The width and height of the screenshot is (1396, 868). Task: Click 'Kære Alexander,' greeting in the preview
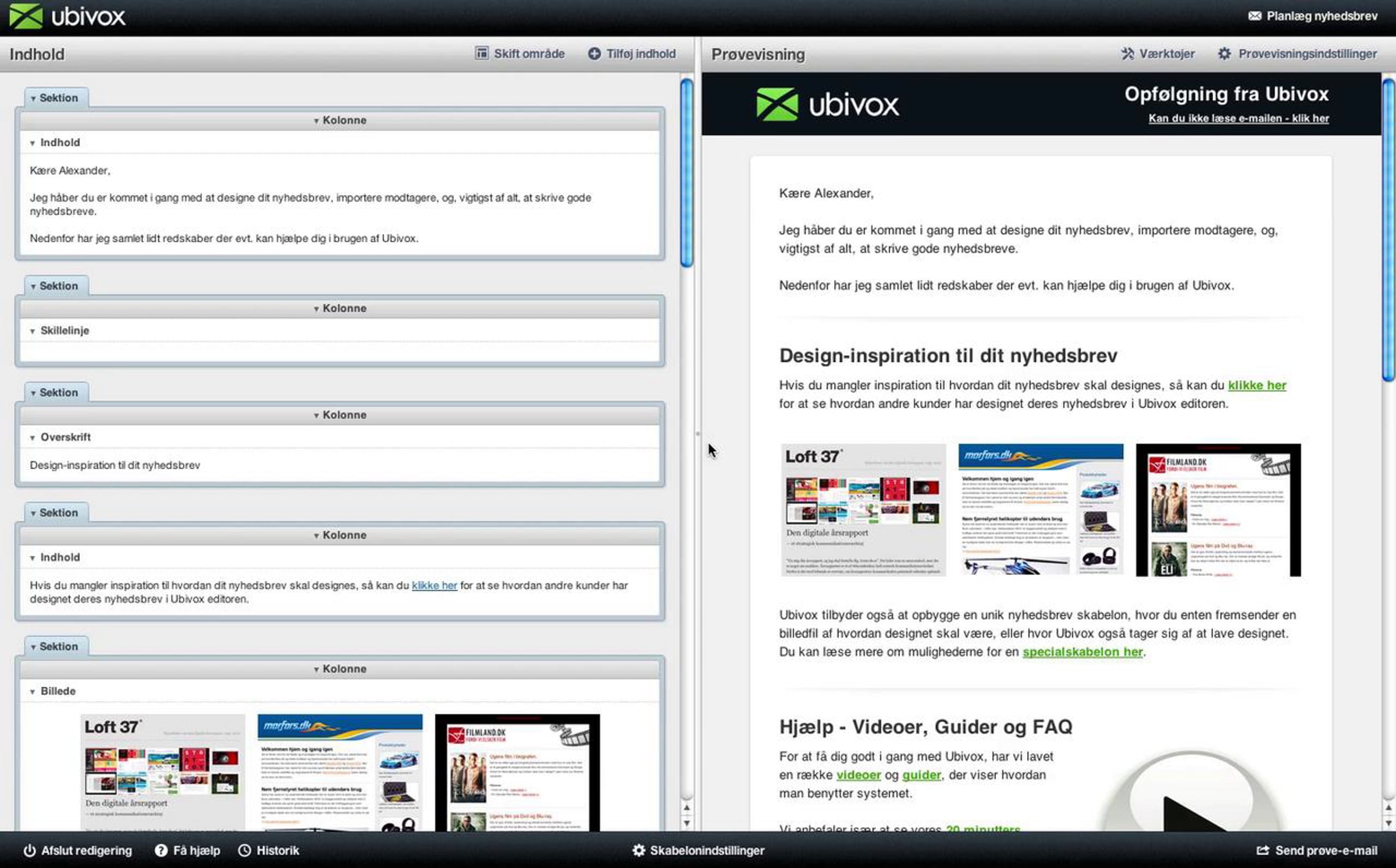tap(826, 194)
